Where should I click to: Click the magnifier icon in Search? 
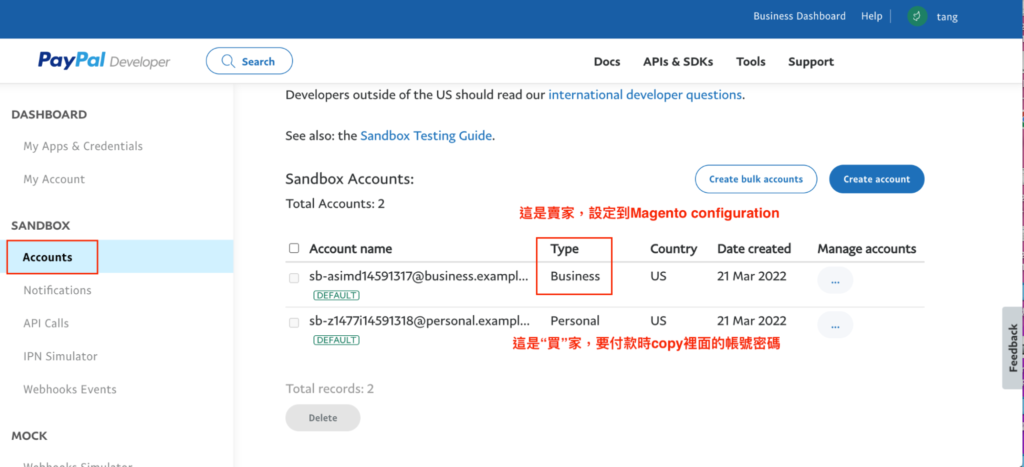(x=228, y=61)
